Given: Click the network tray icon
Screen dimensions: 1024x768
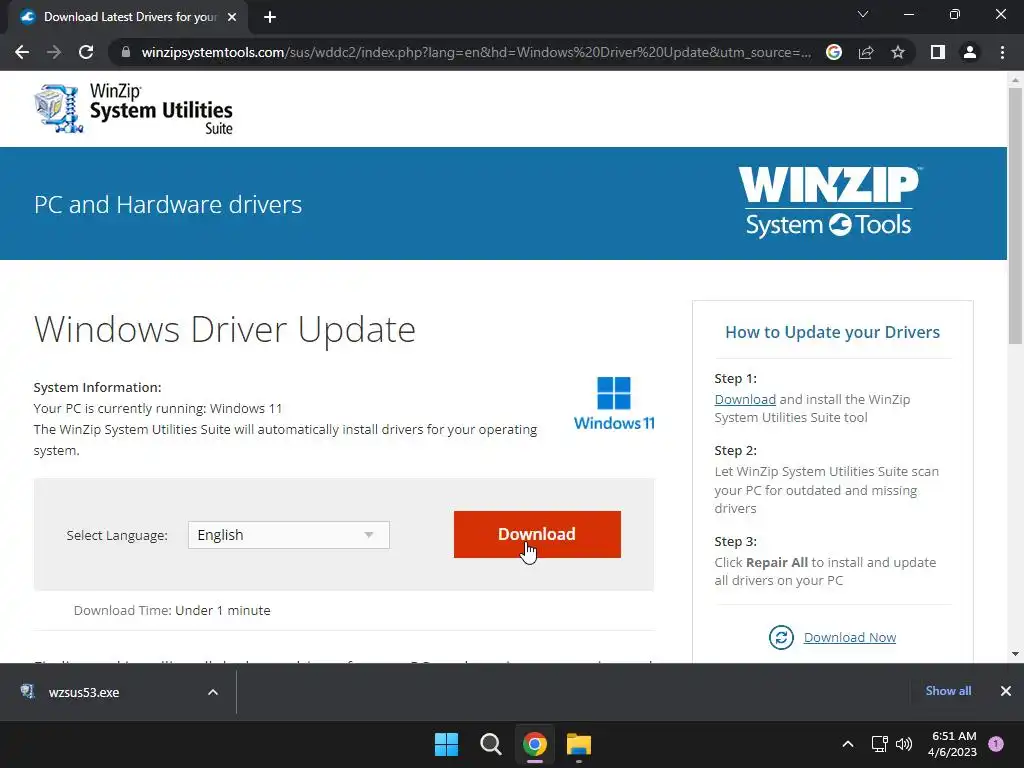Looking at the screenshot, I should pyautogui.click(x=879, y=744).
